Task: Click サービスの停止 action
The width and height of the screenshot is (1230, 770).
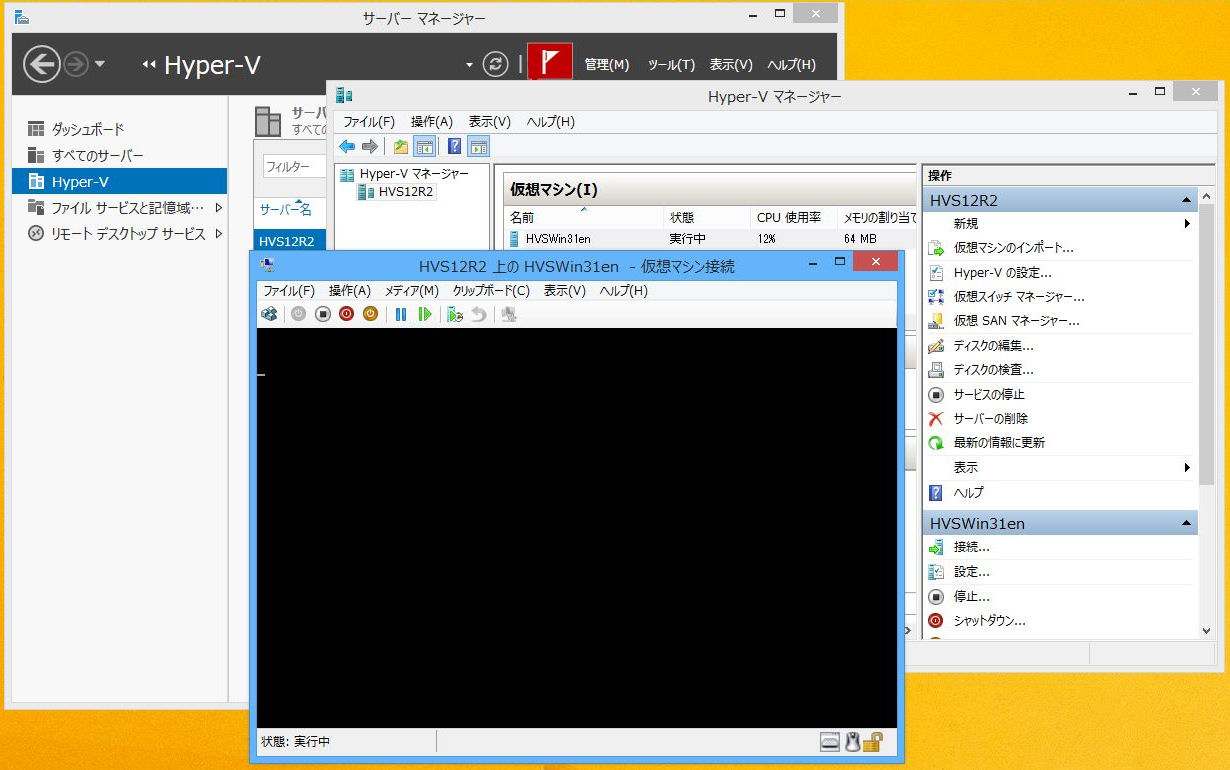Action: [989, 395]
